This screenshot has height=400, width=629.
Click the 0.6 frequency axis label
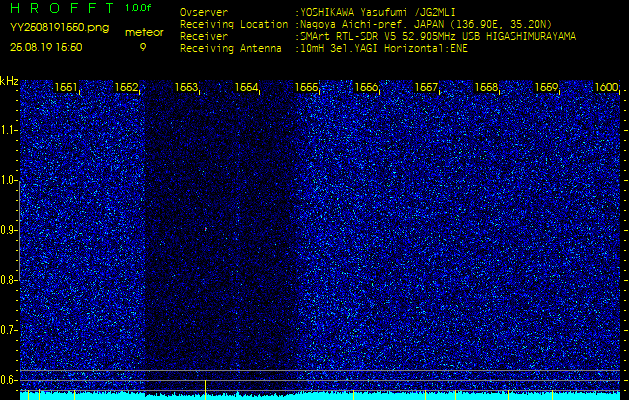point(8,380)
